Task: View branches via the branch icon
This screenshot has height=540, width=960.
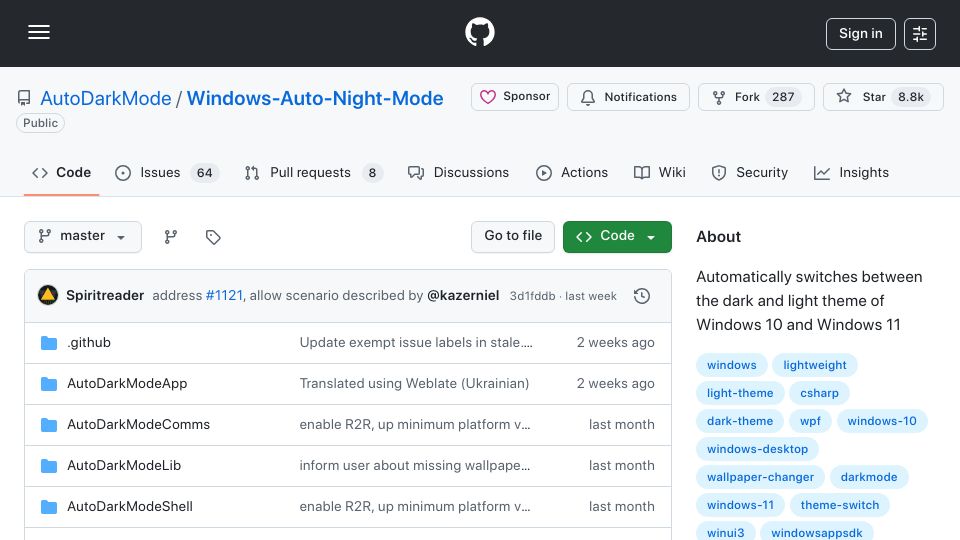Action: tap(171, 236)
